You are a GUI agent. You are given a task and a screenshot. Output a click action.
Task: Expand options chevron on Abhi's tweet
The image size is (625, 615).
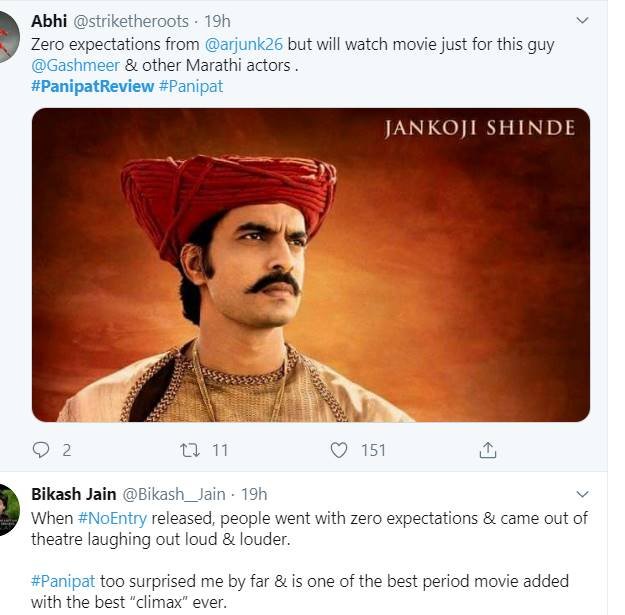[x=583, y=20]
